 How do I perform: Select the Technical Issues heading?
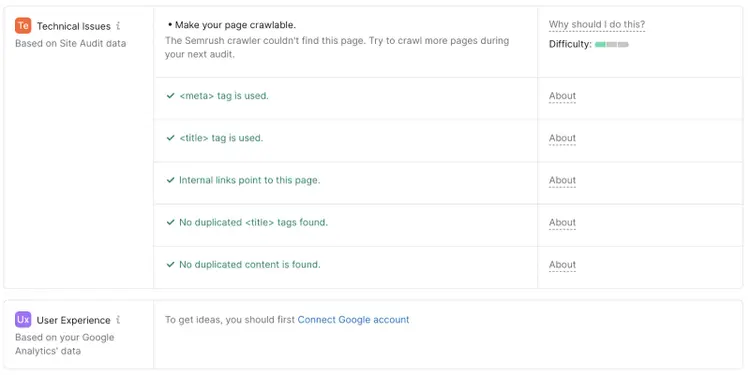pos(74,26)
